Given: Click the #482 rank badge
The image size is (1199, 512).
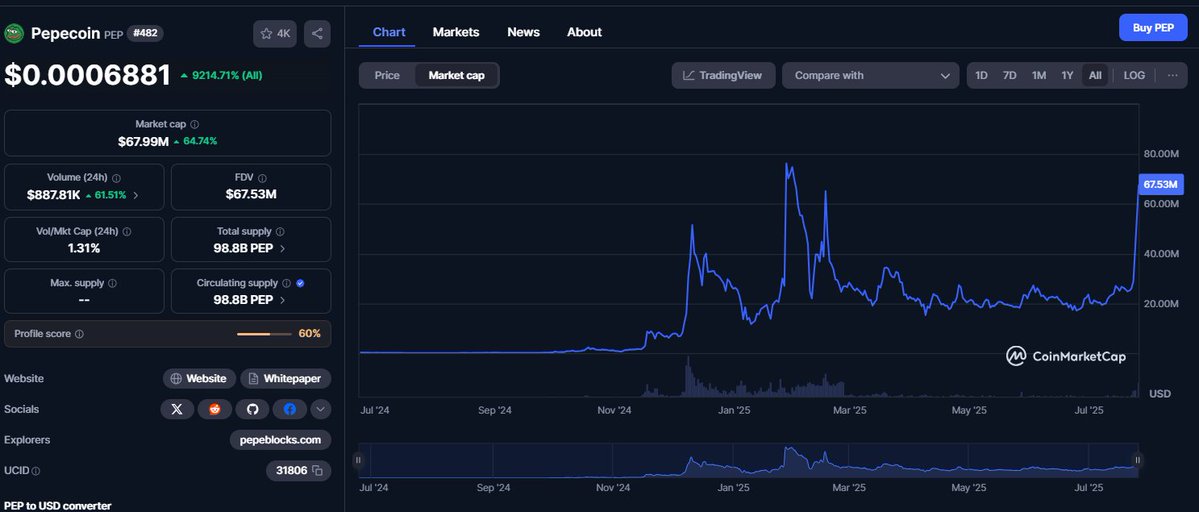Looking at the screenshot, I should pyautogui.click(x=145, y=33).
